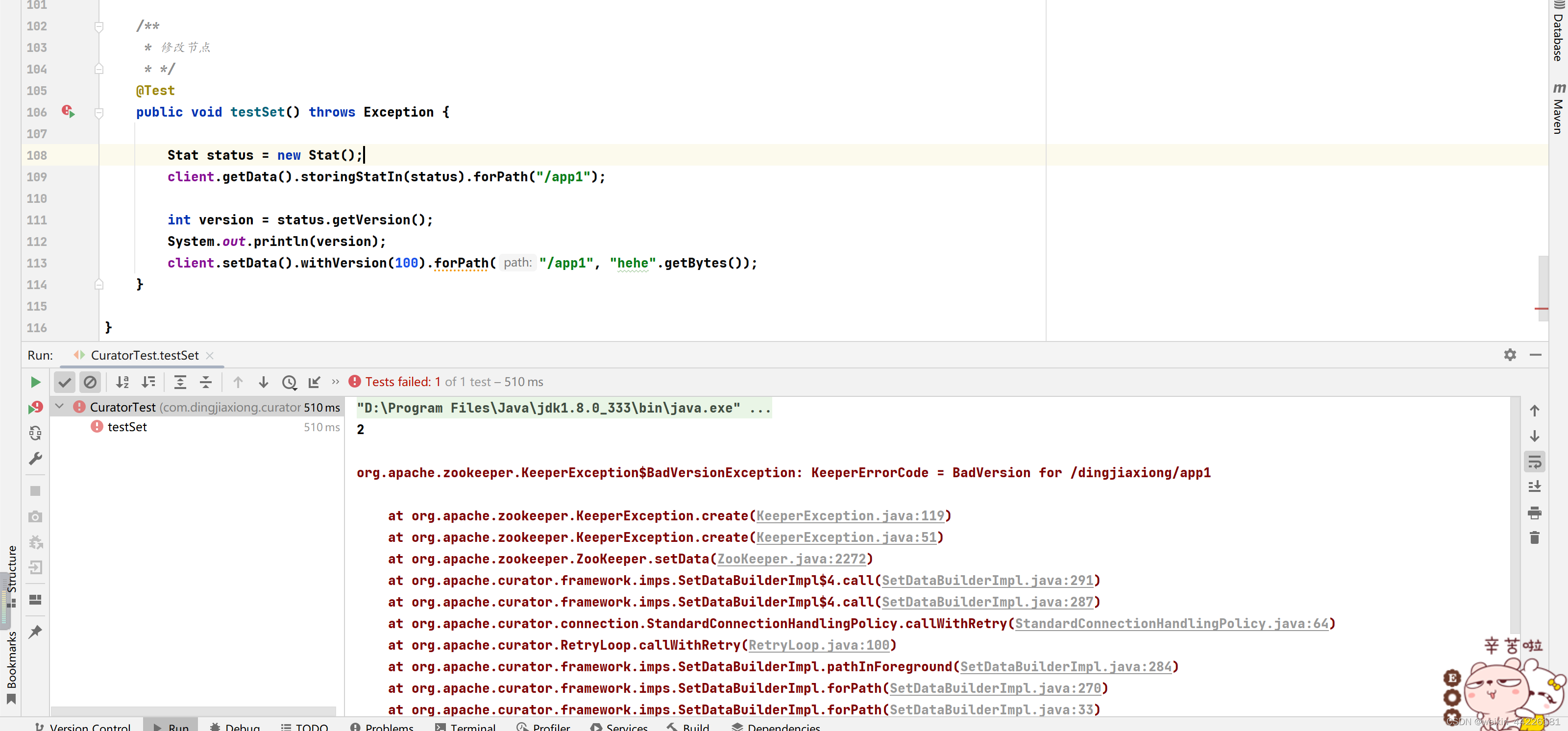Open KeeperException.java:51 link
This screenshot has height=731, width=1568.
846,537
